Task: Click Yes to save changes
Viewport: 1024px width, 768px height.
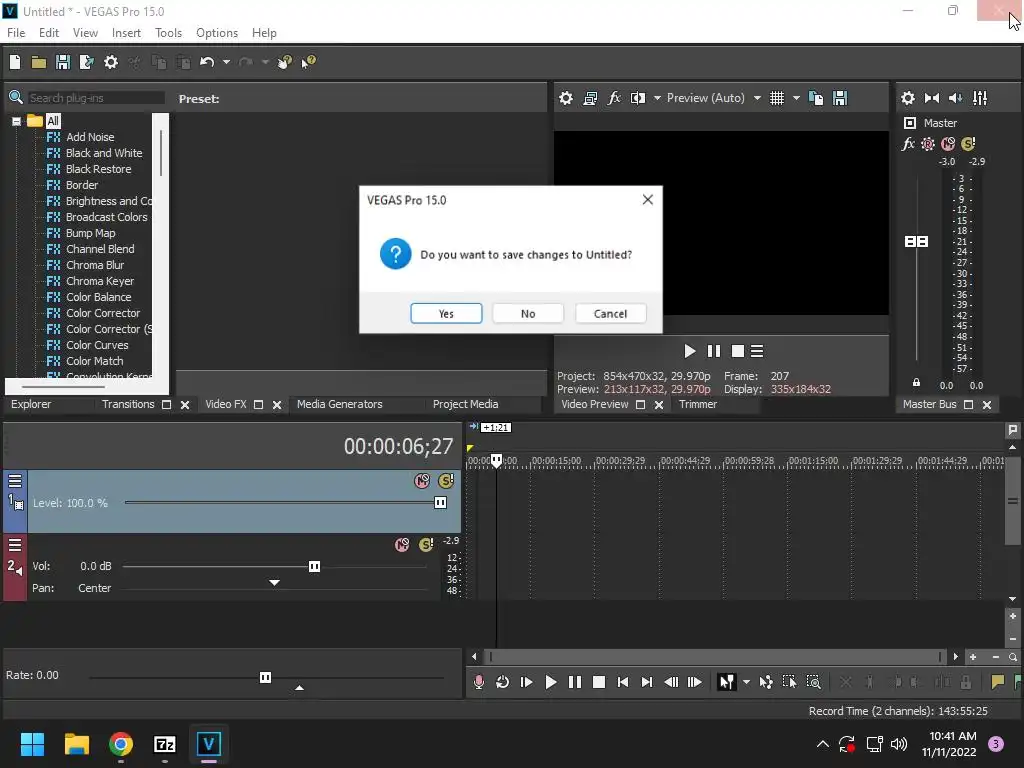Action: (446, 313)
